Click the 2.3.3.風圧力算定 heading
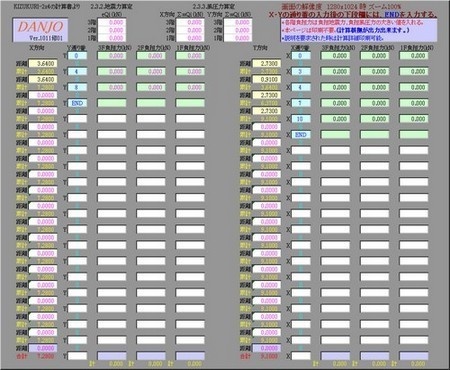This screenshot has width=450, height=370. point(214,6)
